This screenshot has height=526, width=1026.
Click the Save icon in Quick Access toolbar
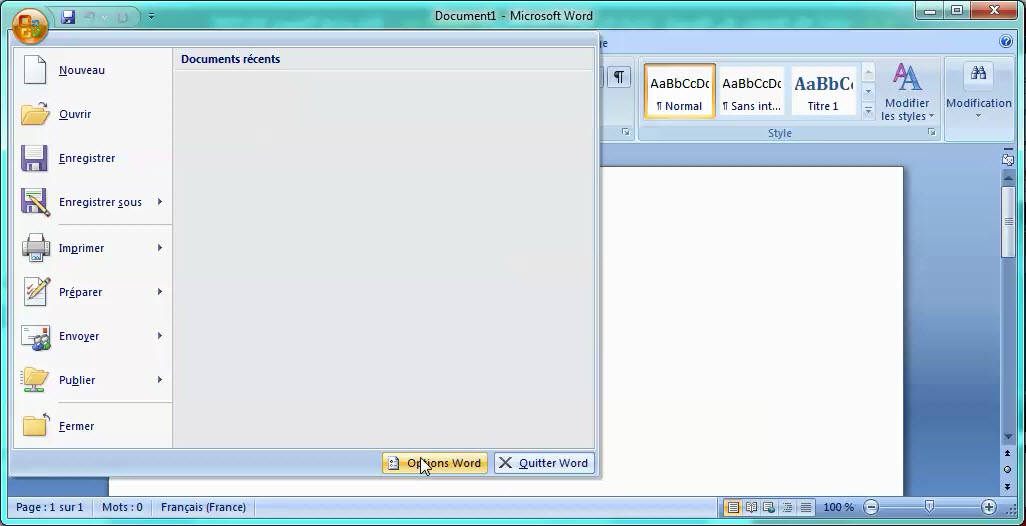(x=68, y=17)
